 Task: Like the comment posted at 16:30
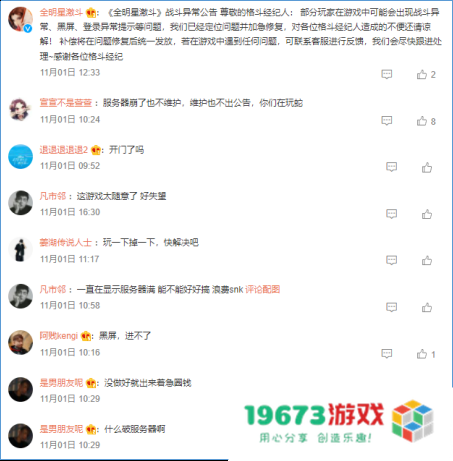[427, 214]
